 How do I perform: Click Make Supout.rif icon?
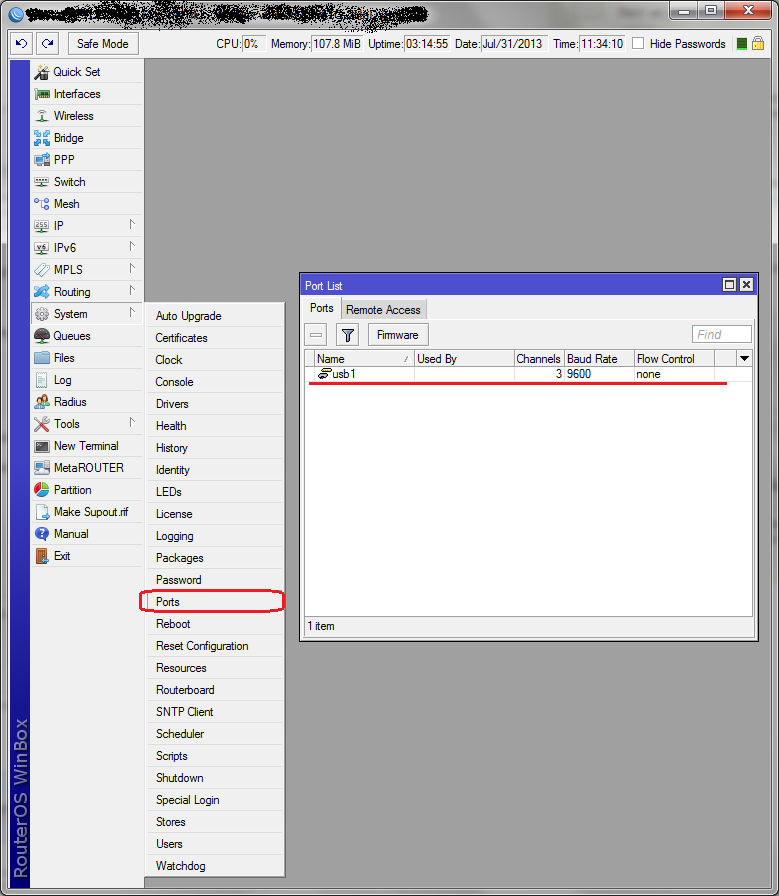[x=42, y=512]
